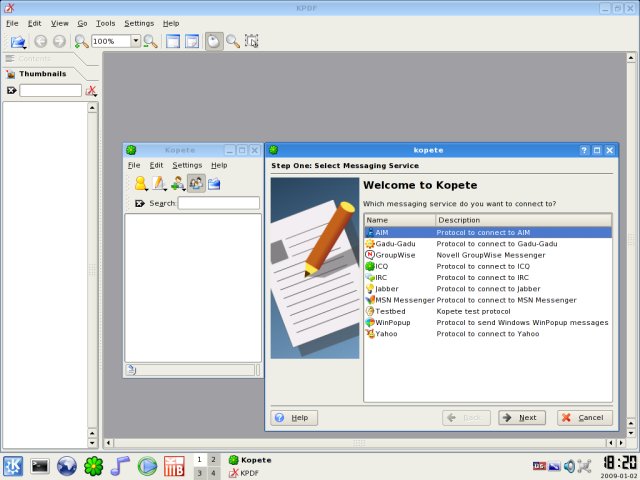Open the Settings menu in Kopete window
640x480 pixels.
pos(186,165)
